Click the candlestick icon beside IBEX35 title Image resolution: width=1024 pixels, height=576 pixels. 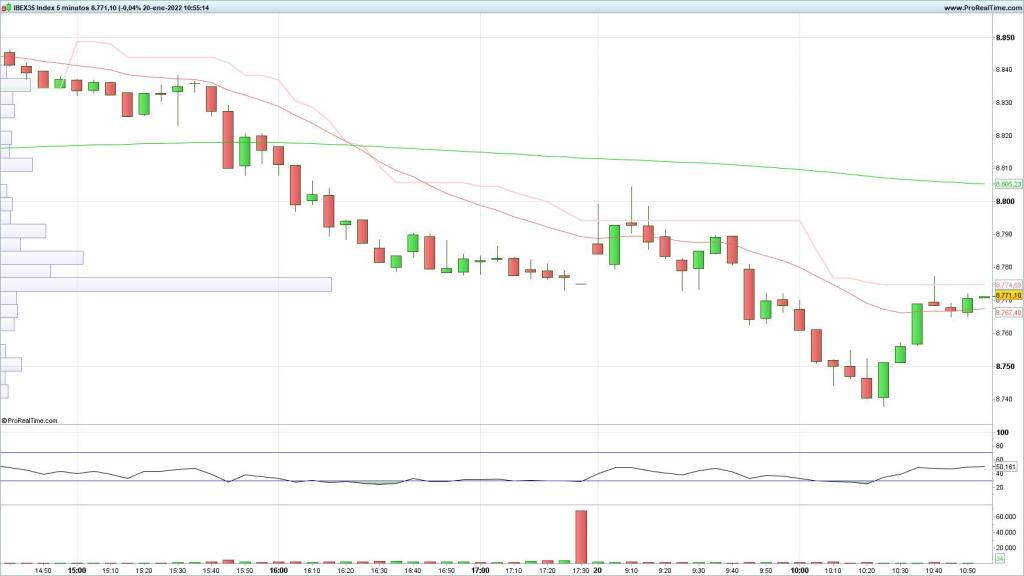coord(6,7)
